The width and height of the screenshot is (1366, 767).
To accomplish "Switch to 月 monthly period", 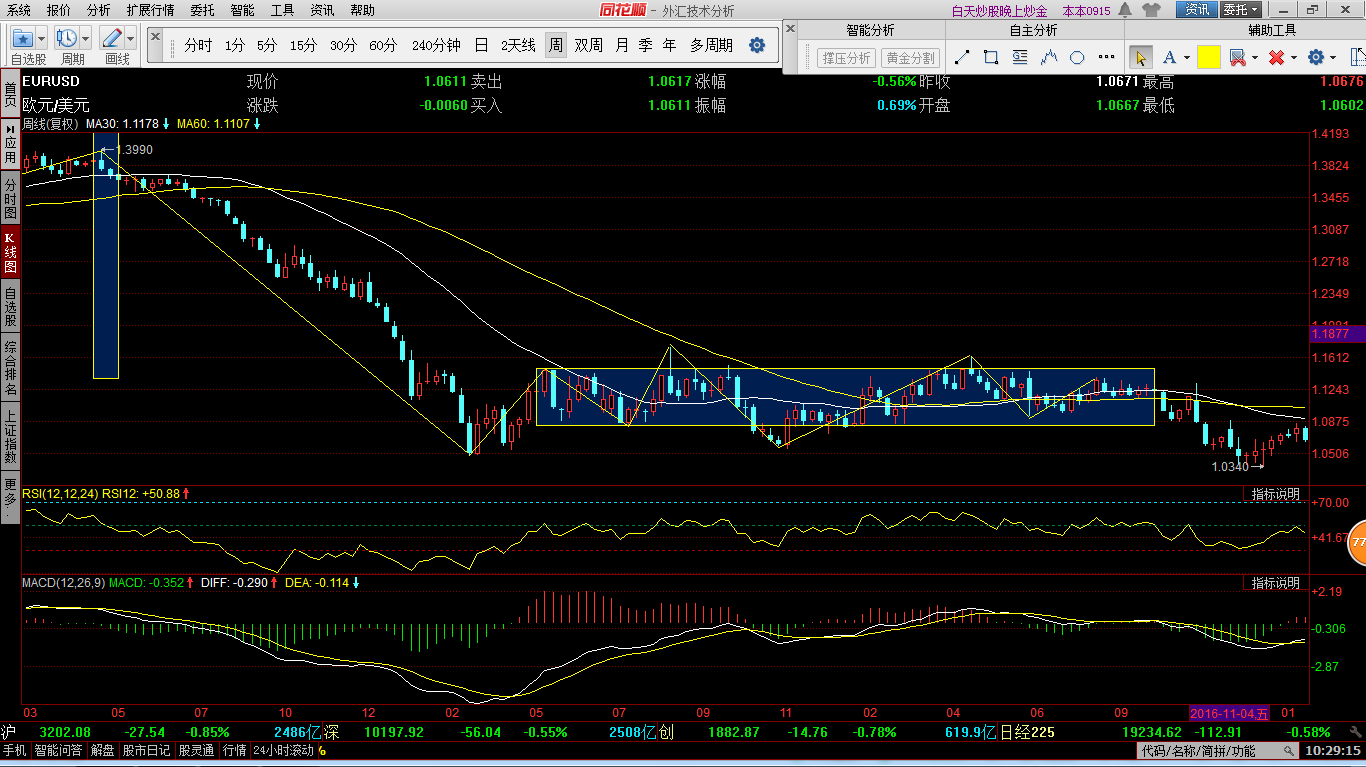I will pyautogui.click(x=622, y=46).
